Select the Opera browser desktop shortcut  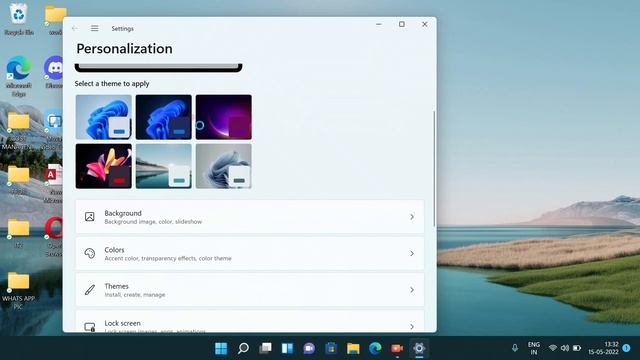[54, 237]
